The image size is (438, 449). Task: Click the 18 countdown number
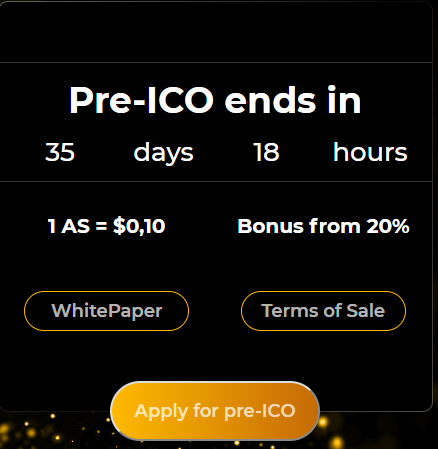[x=266, y=152]
